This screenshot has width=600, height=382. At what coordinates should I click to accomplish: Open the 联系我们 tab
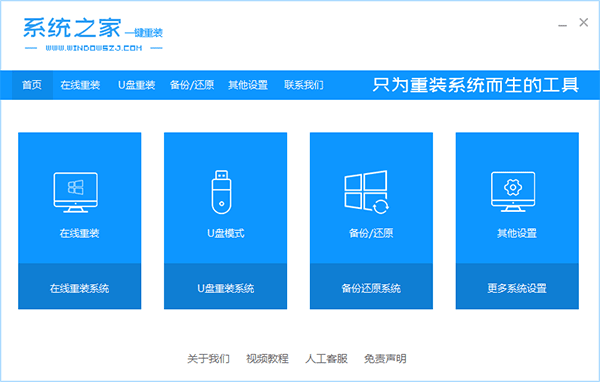pyautogui.click(x=304, y=85)
